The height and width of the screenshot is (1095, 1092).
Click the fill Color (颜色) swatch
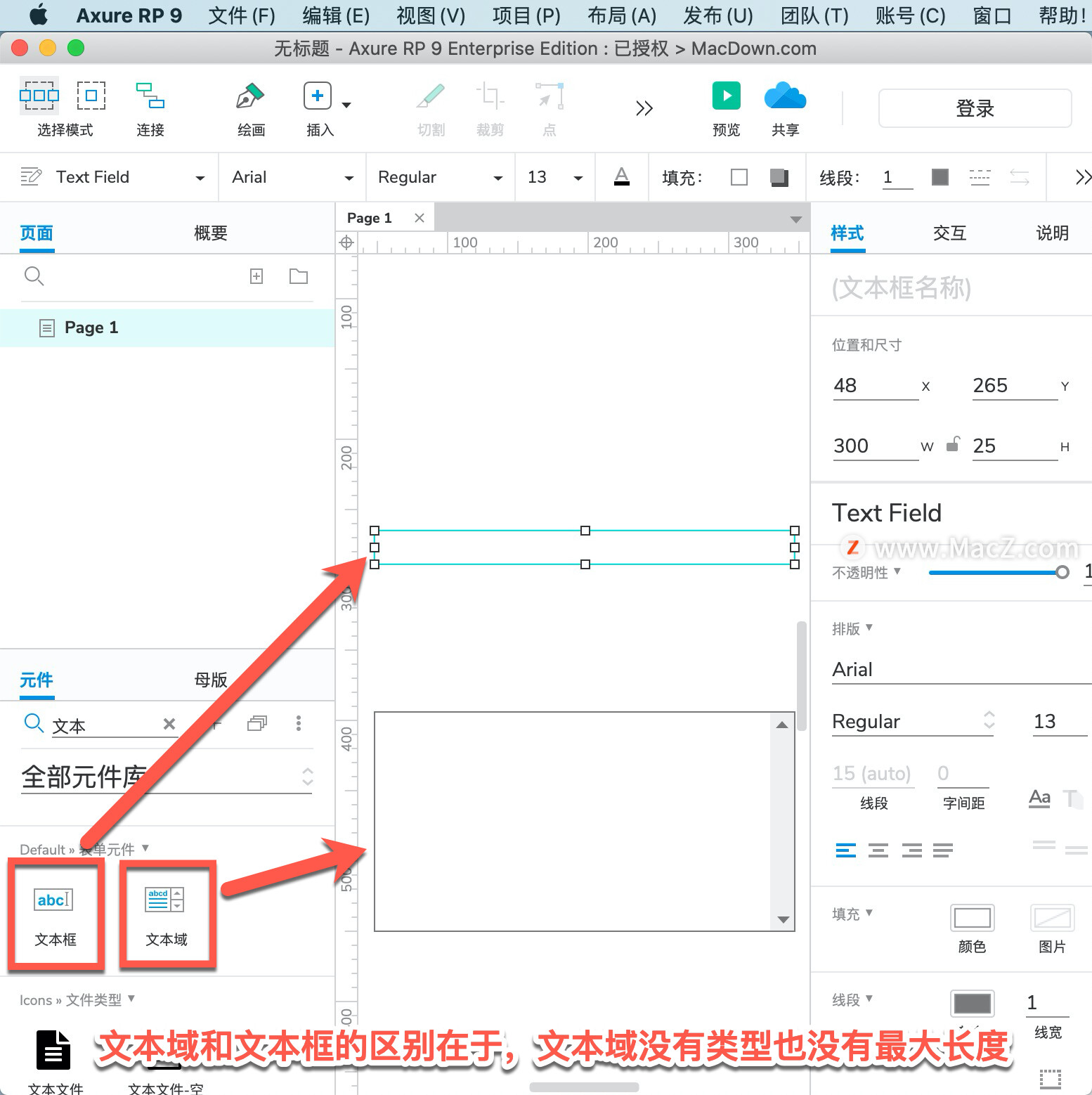972,918
